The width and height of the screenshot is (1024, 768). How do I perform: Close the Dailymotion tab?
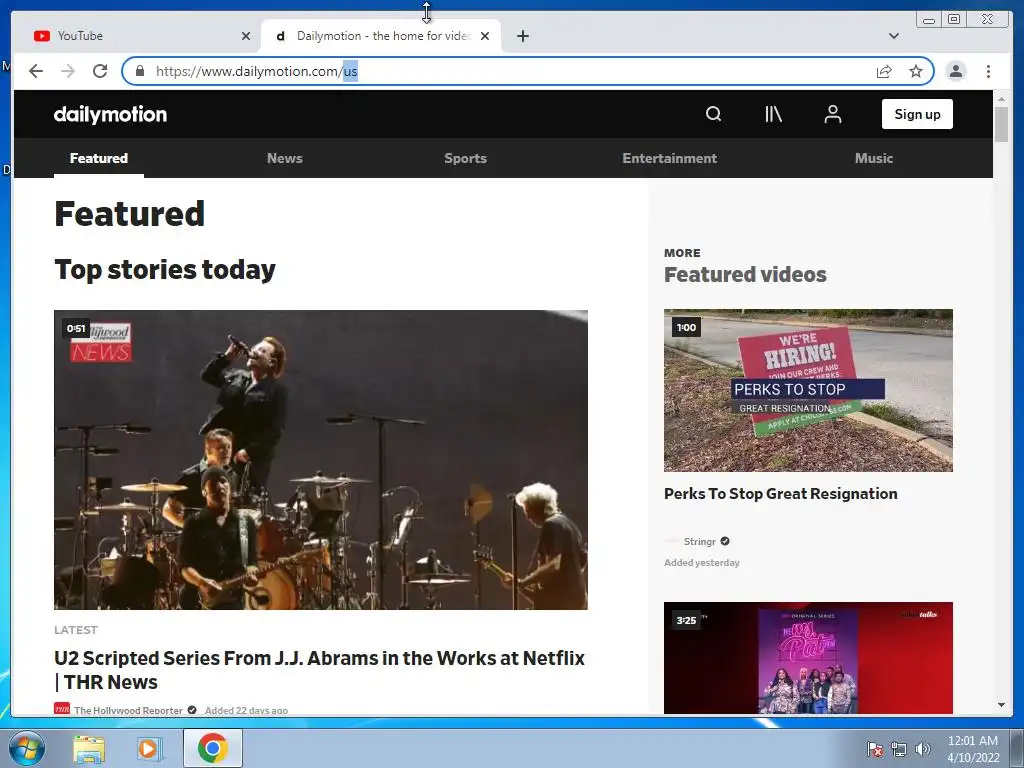pyautogui.click(x=485, y=36)
